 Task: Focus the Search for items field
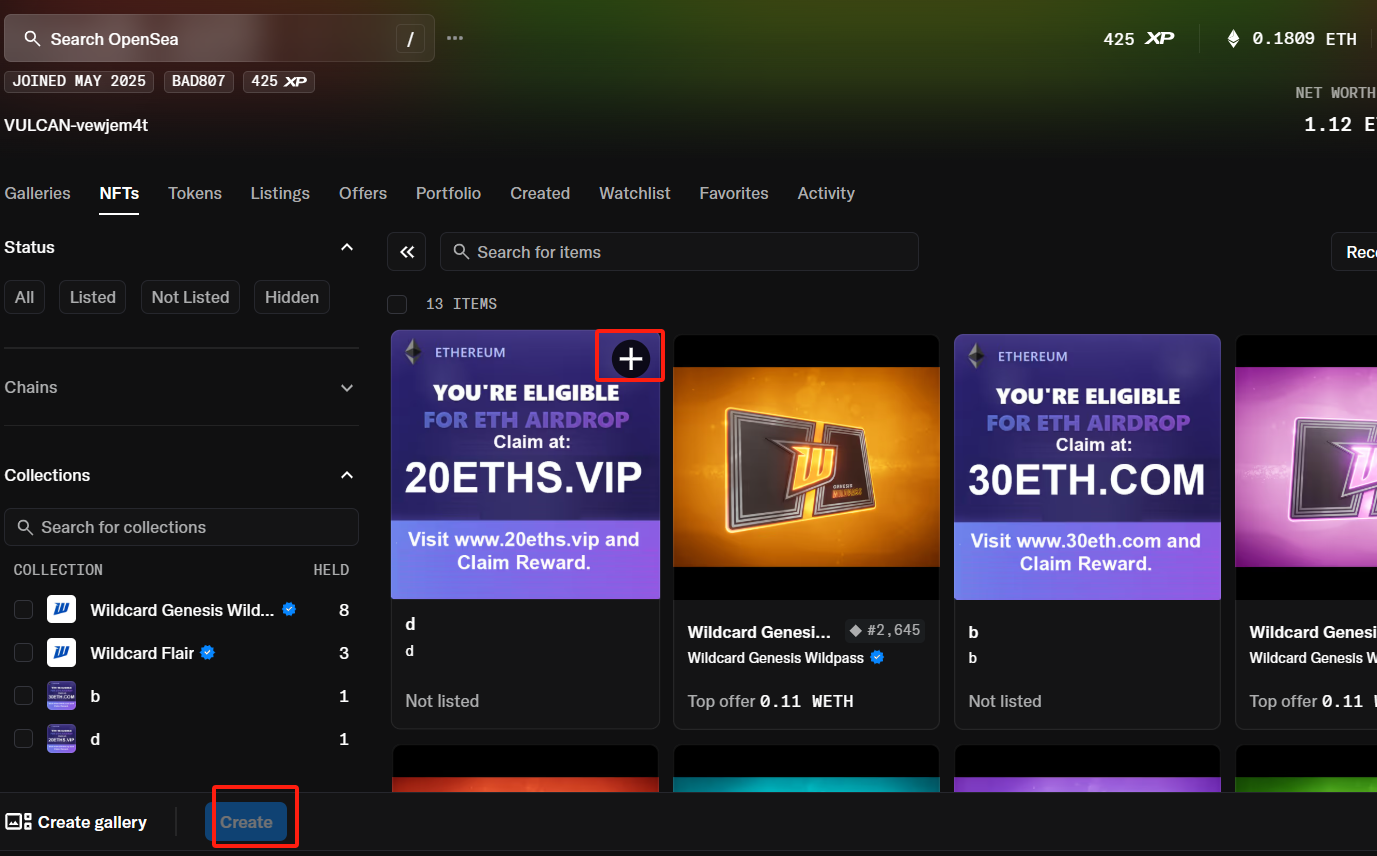click(679, 252)
